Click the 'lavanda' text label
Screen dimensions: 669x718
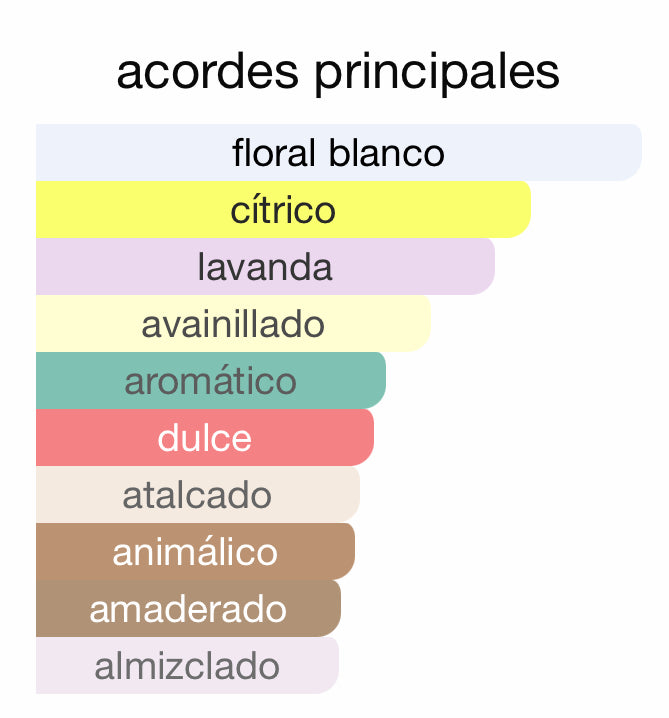pyautogui.click(x=265, y=267)
